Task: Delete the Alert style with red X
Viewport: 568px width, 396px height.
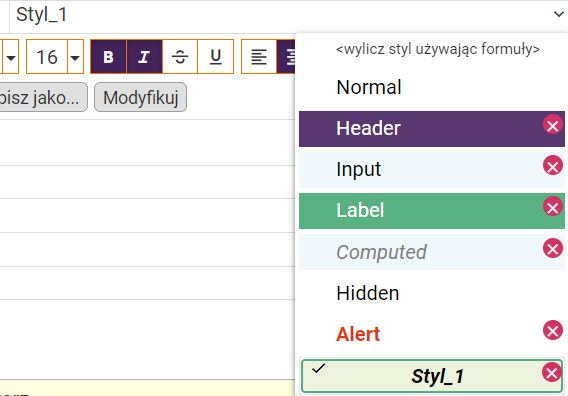Action: pos(552,330)
